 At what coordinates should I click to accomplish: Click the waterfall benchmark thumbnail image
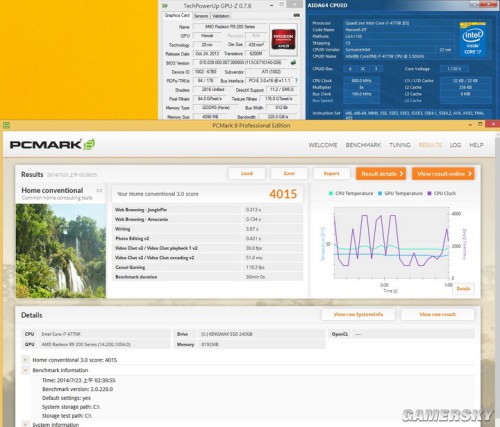61,251
